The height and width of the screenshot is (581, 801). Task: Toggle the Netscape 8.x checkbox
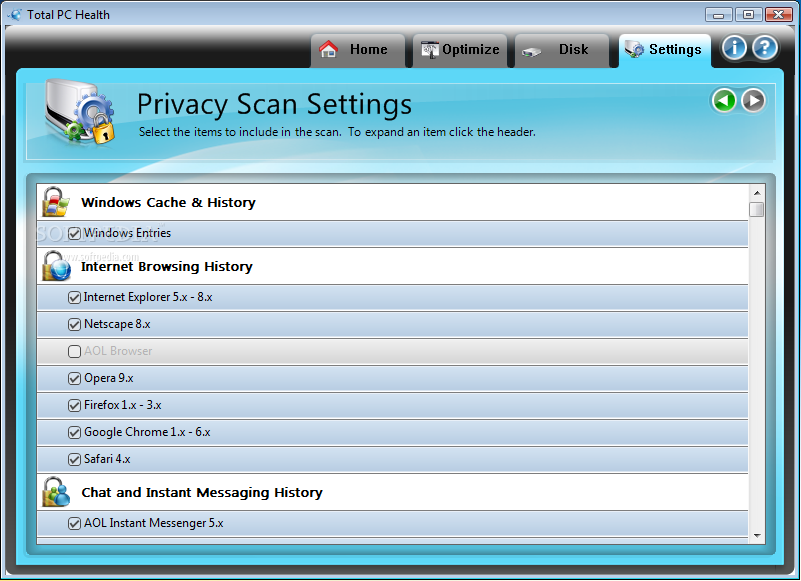tap(75, 324)
